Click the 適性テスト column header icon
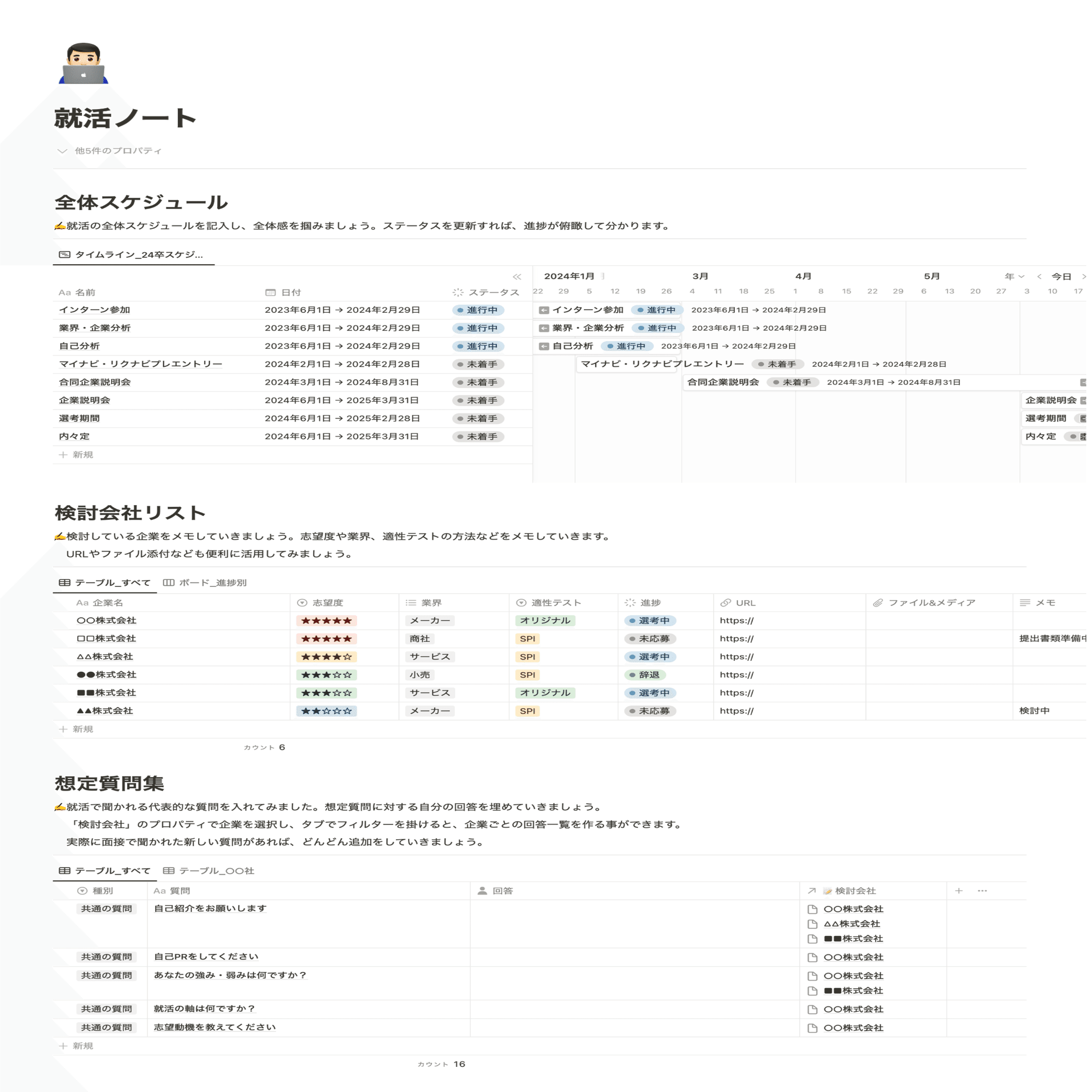Screen dimensions: 1092x1092 [x=521, y=603]
